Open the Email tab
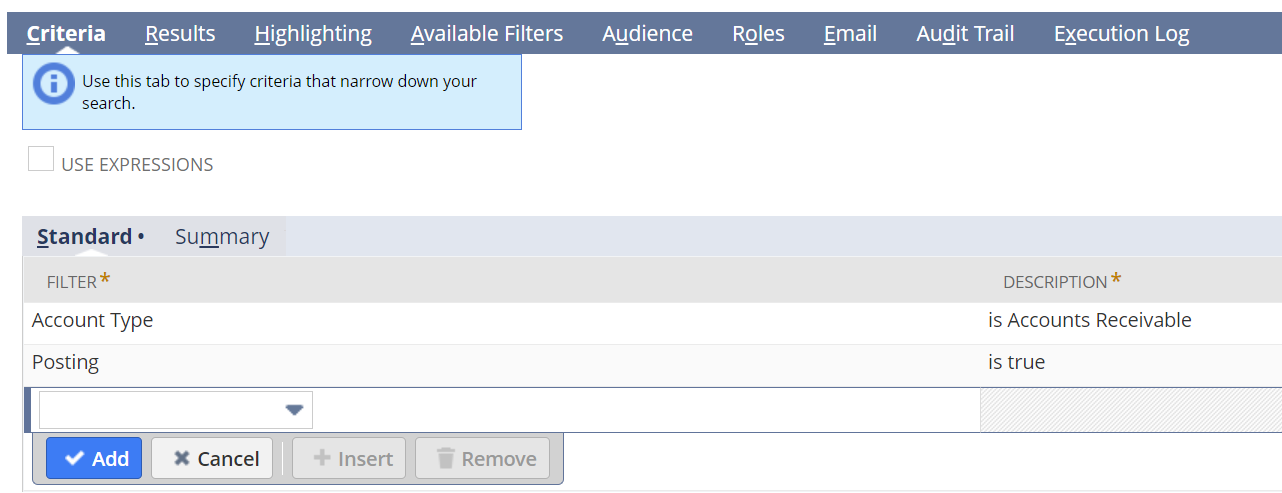Viewport: 1282px width, 493px height. 850,34
